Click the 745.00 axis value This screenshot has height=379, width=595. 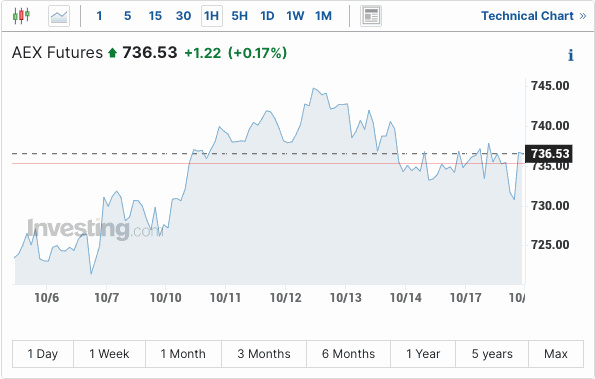(x=550, y=86)
